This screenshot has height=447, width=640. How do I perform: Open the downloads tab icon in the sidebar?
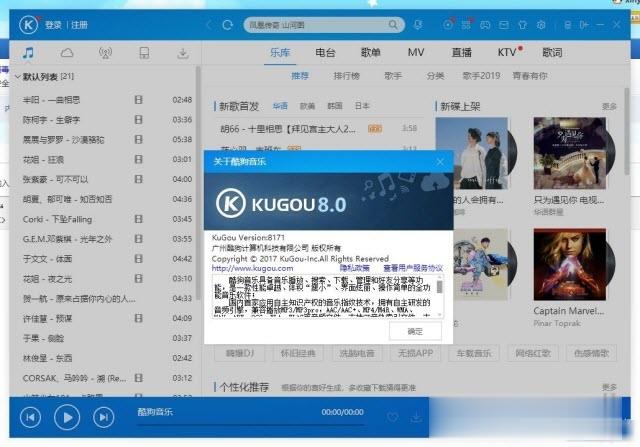(x=183, y=53)
